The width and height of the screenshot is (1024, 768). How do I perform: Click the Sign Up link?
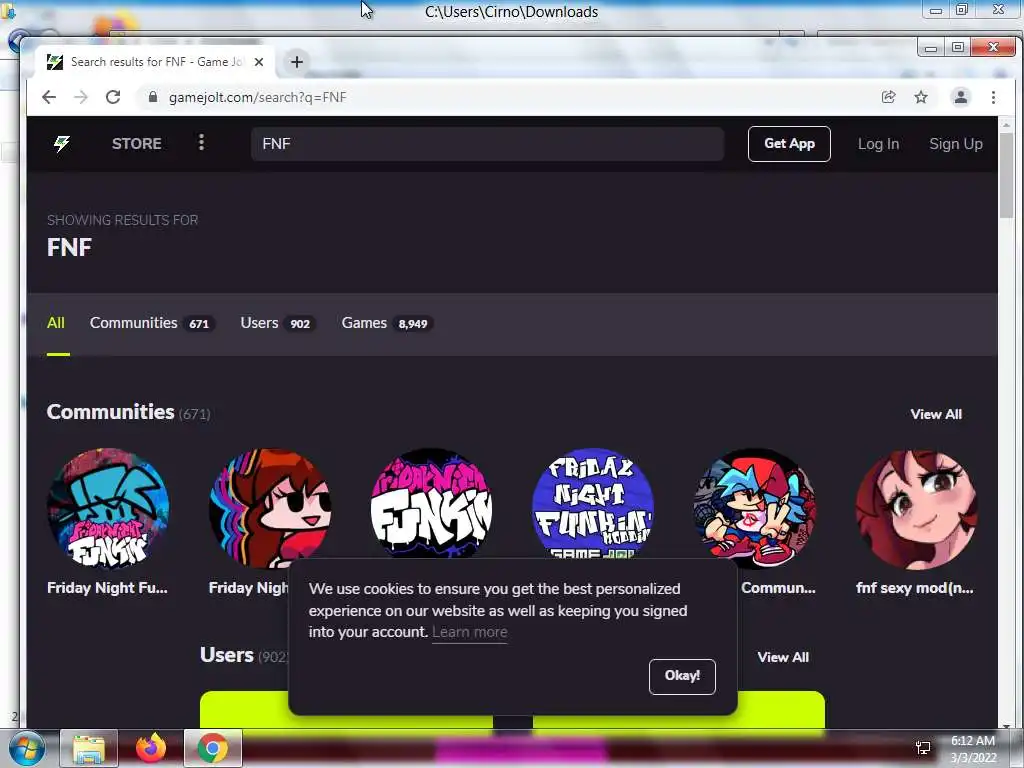point(955,144)
